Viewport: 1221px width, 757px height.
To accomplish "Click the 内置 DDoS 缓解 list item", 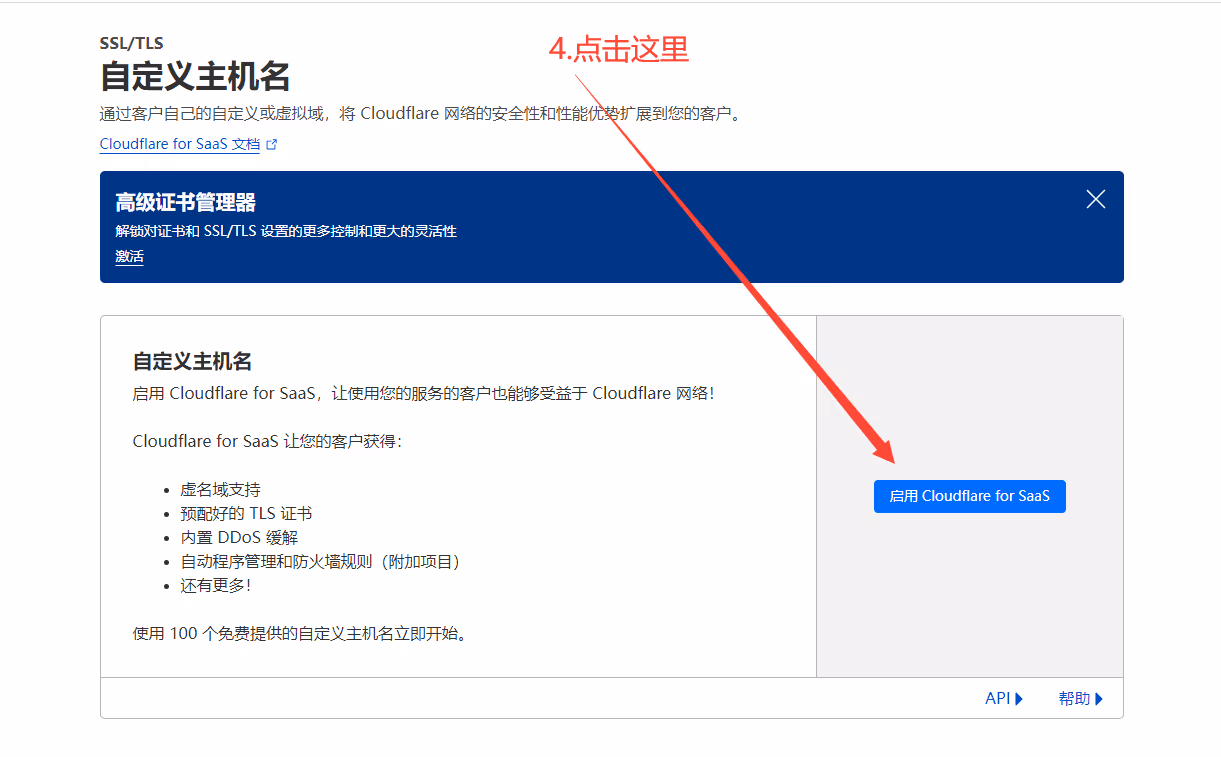I will [x=239, y=538].
